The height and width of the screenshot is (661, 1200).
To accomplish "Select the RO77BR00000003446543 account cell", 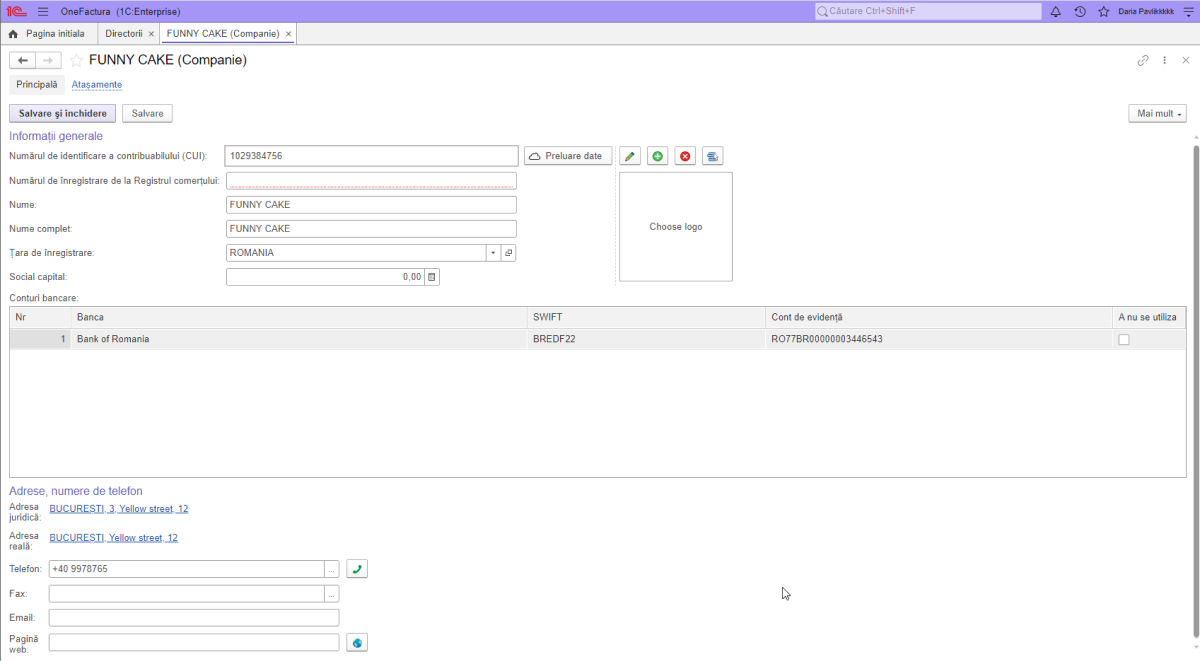I will [939, 339].
